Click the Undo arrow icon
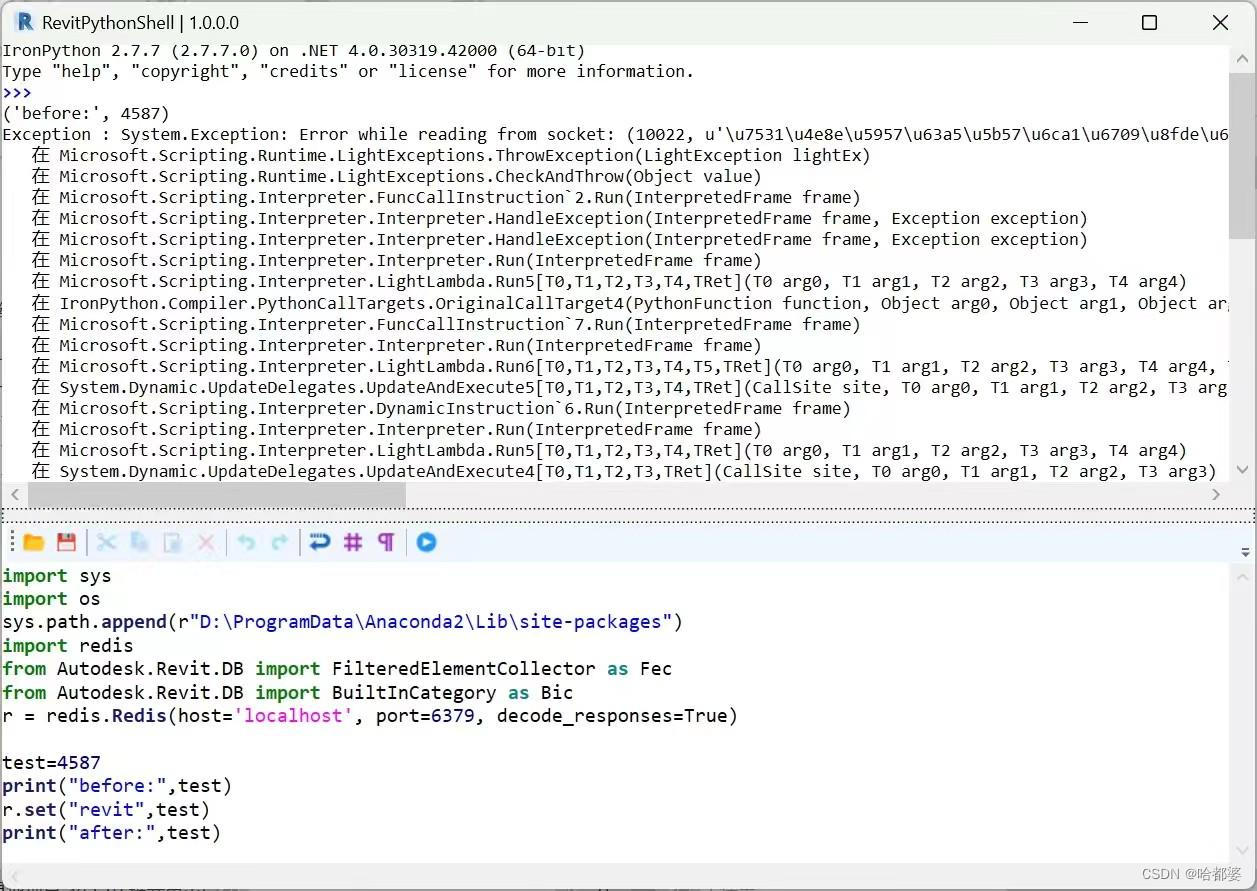This screenshot has height=891, width=1257. coord(246,541)
